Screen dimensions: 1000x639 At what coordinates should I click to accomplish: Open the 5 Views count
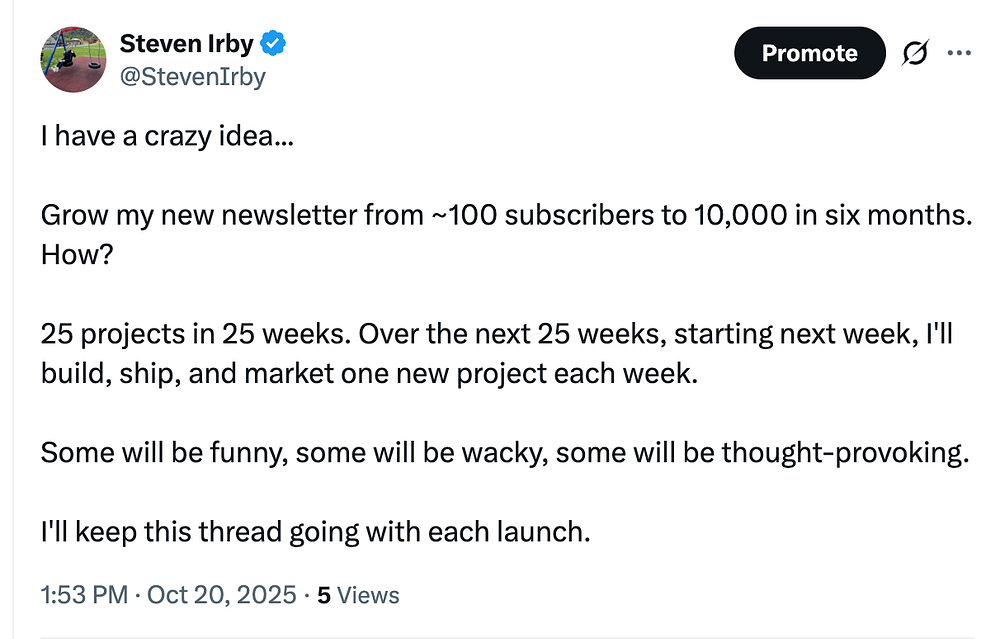point(357,596)
